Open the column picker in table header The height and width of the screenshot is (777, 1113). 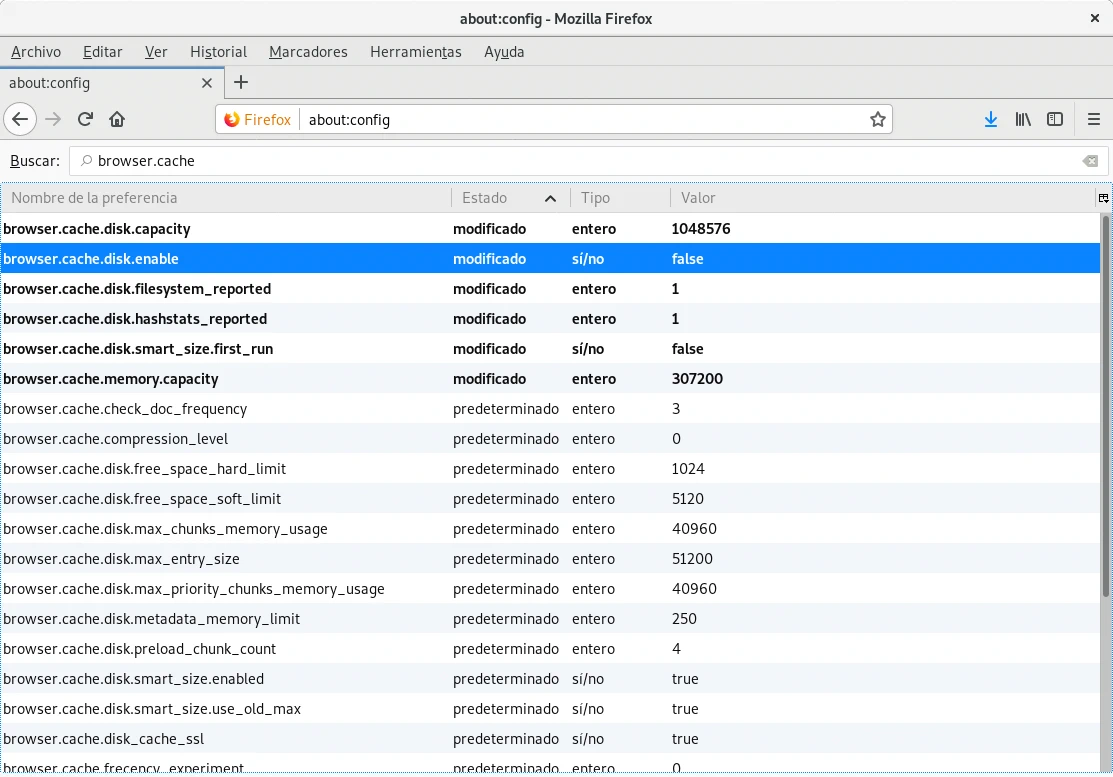pos(1103,198)
